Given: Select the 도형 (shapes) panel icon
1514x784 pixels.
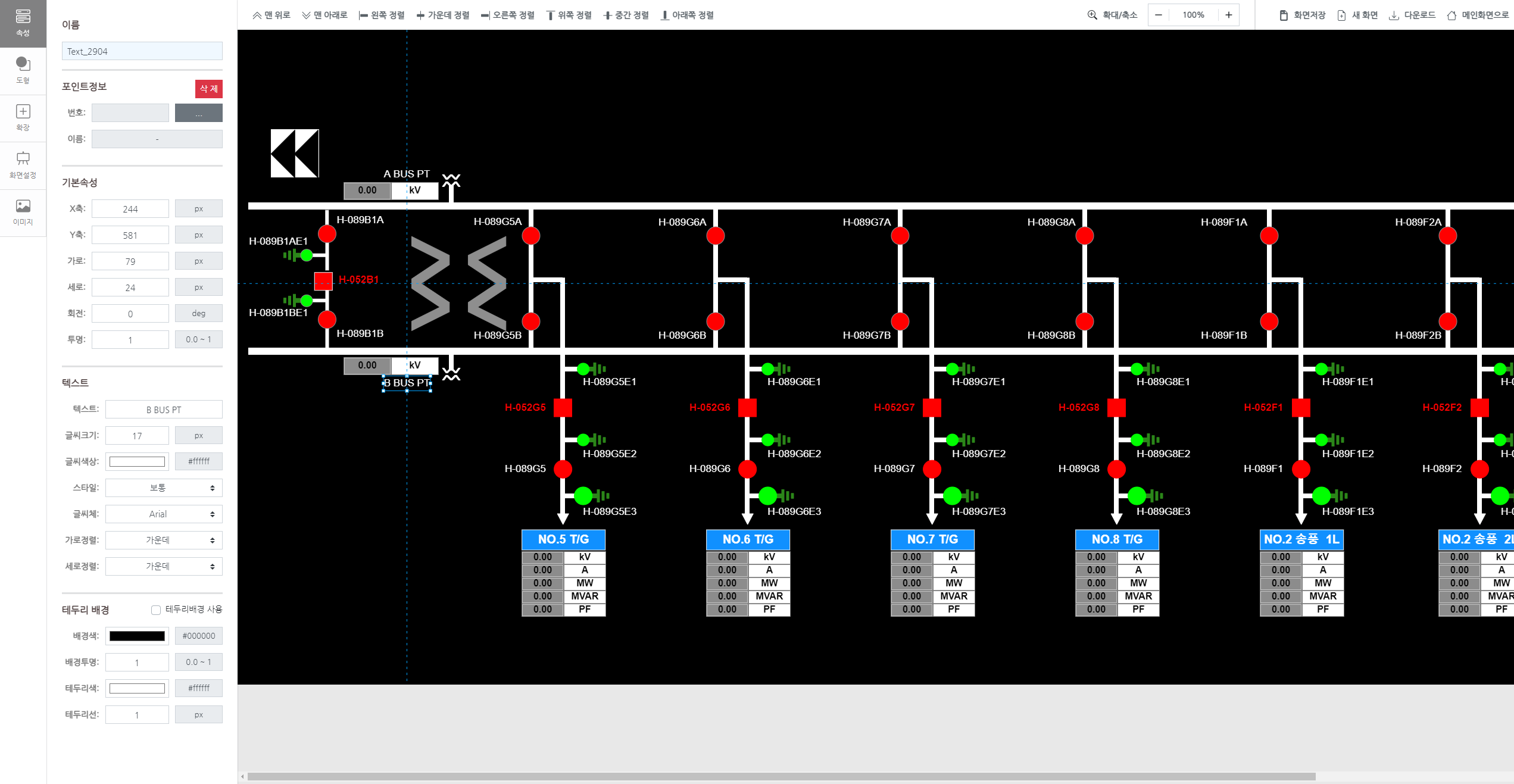Looking at the screenshot, I should click(23, 70).
